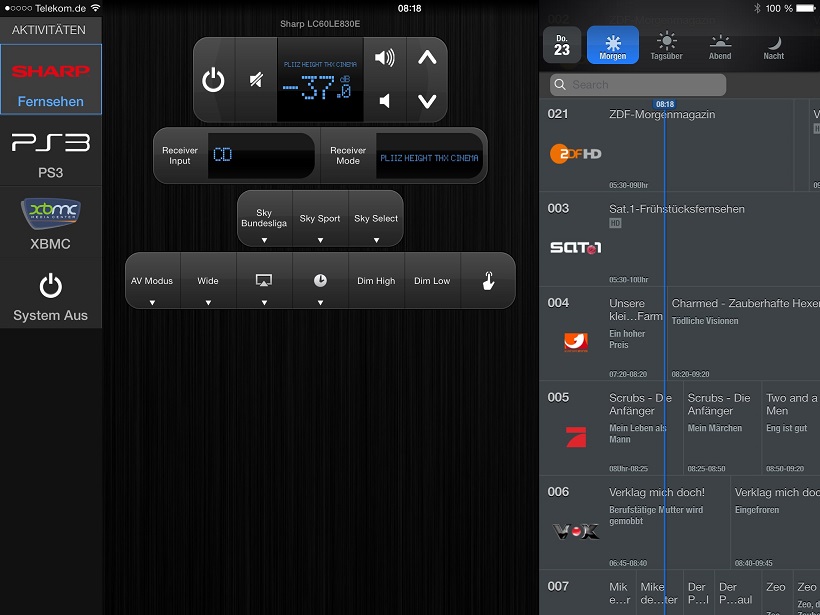The width and height of the screenshot is (820, 615).
Task: Turn everything off with System Aus
Action: coord(51,295)
